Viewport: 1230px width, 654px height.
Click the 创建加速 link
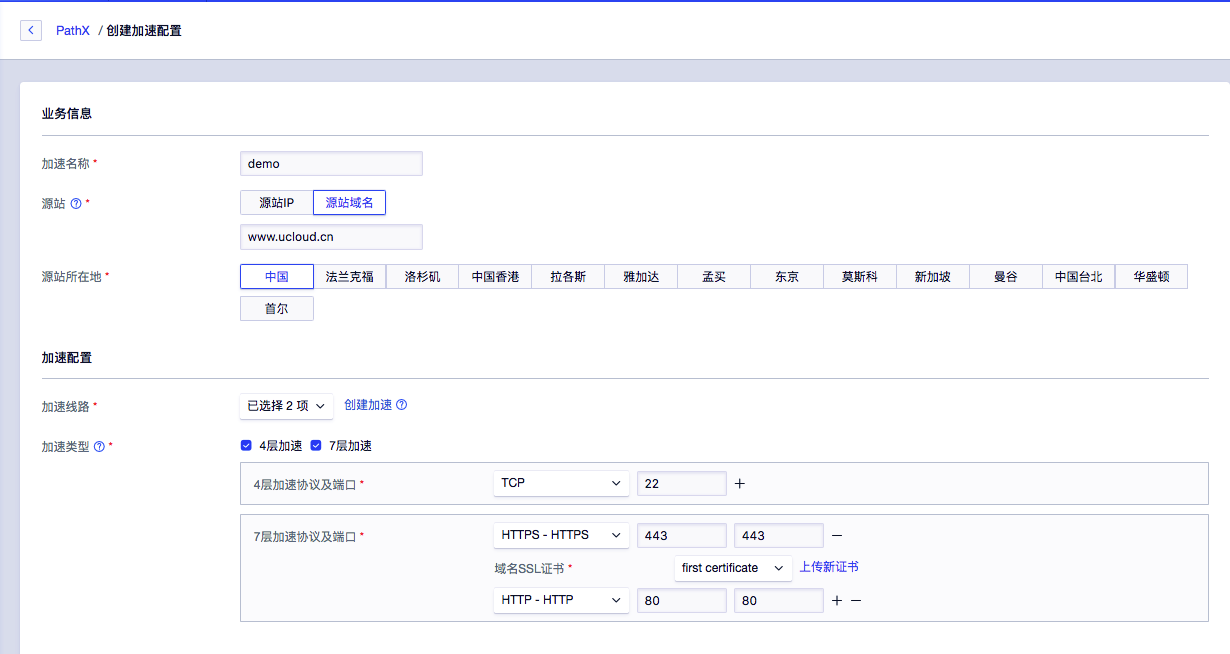(368, 405)
